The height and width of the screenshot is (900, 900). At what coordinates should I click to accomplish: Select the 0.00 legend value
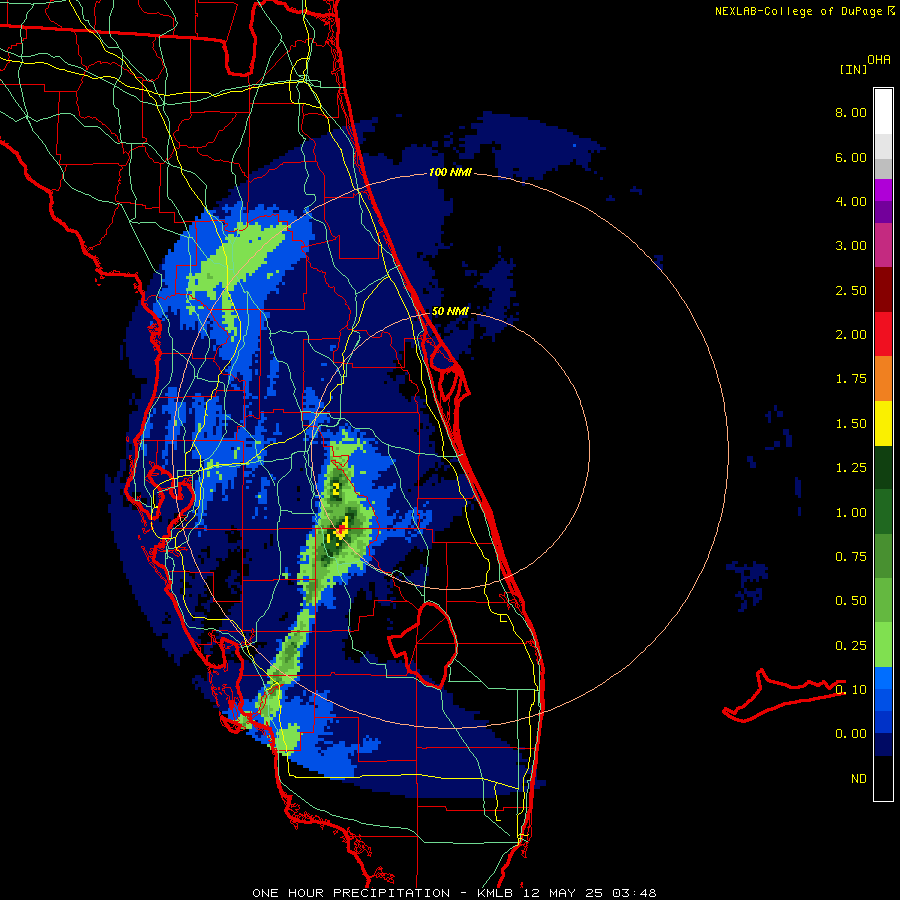coord(851,734)
